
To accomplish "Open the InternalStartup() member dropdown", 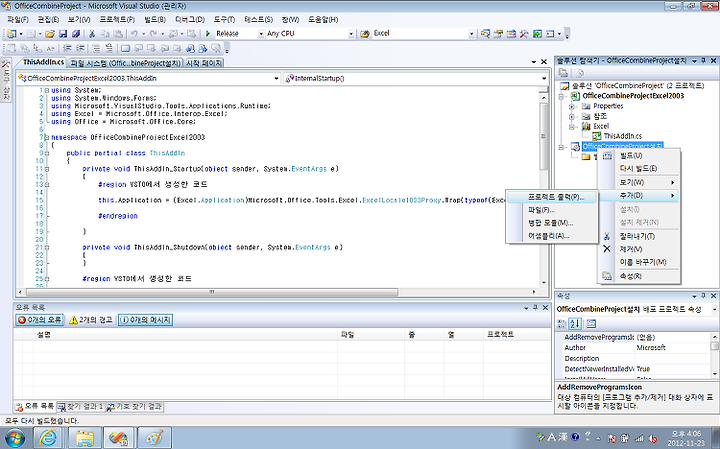I will click(x=544, y=79).
